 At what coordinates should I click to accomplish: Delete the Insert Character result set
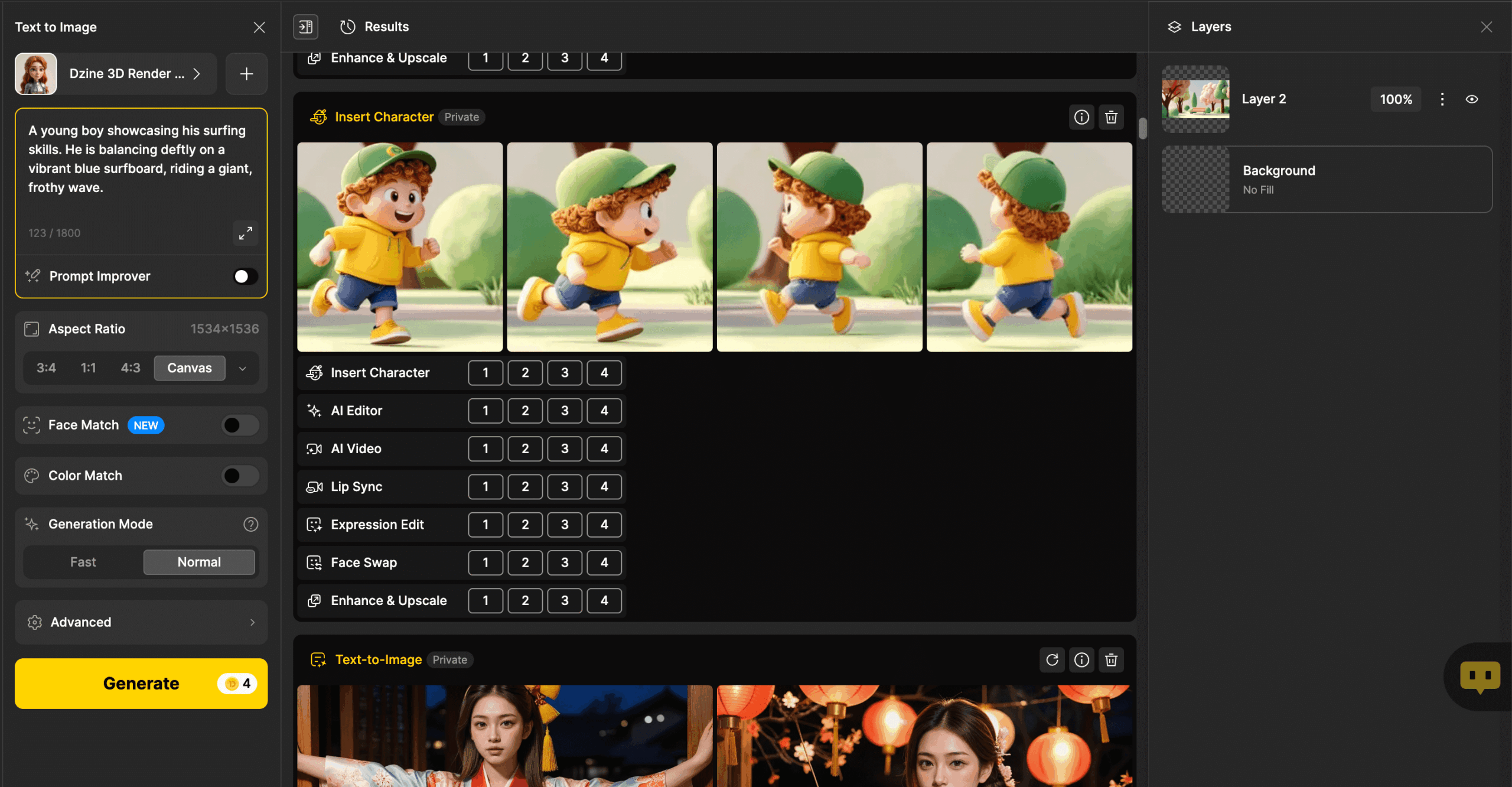[x=1111, y=117]
